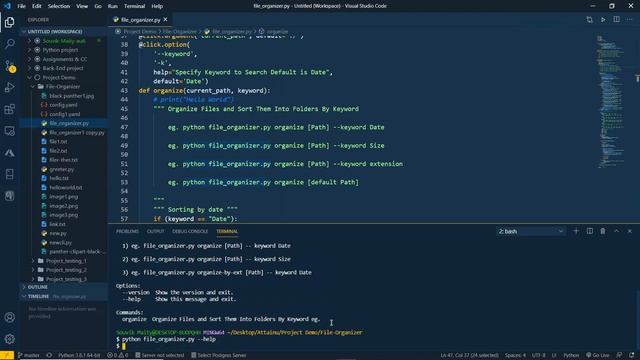Expand the Assignments & CC folder
640x360 pixels.
(64, 59)
